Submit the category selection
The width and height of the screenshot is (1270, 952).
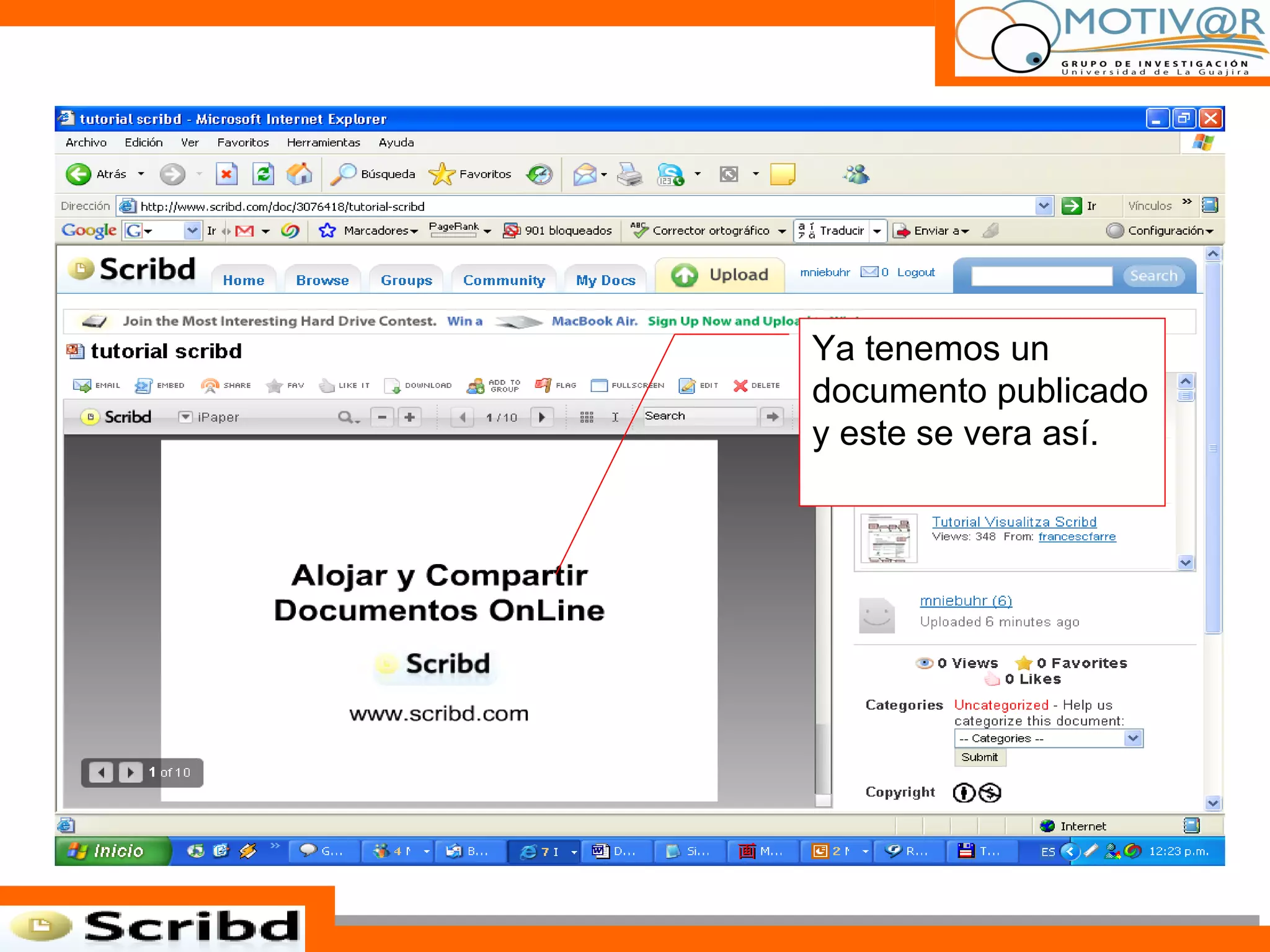point(980,757)
